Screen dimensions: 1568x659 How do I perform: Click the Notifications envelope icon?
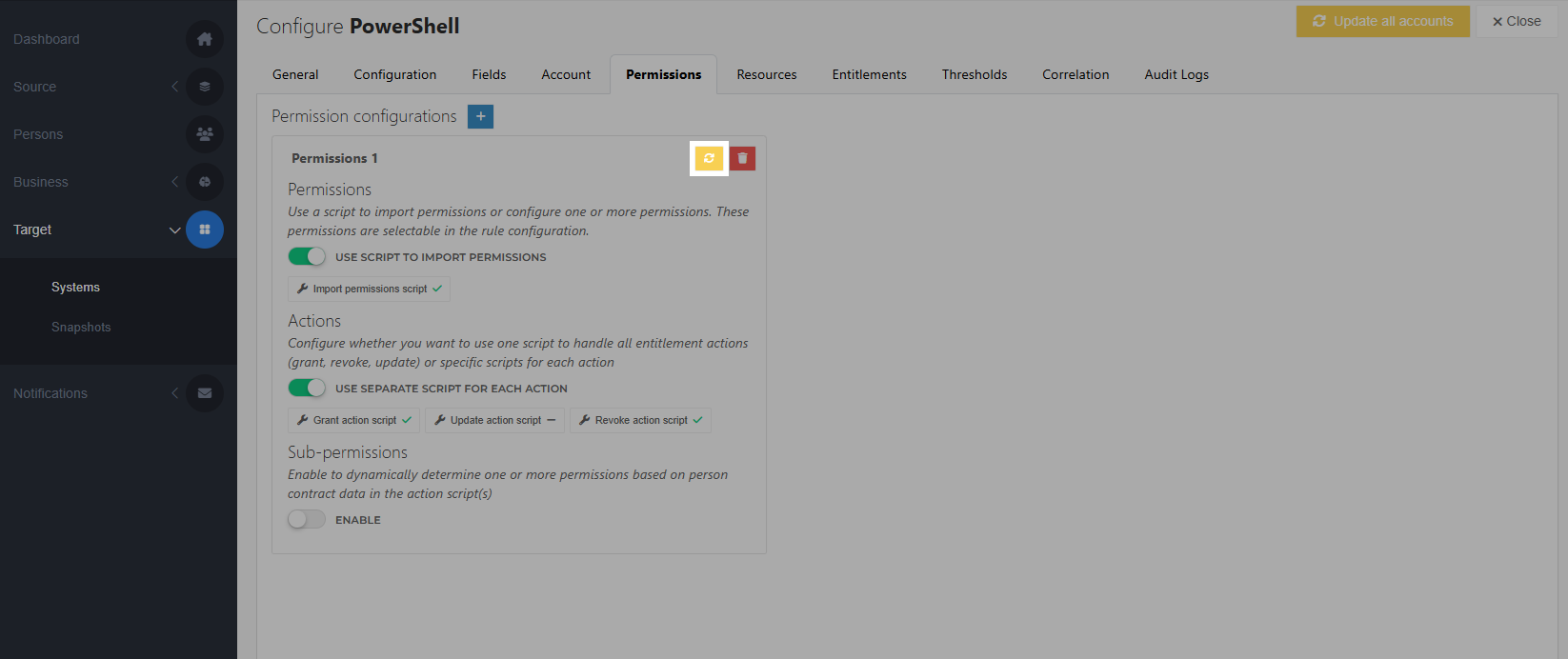205,393
